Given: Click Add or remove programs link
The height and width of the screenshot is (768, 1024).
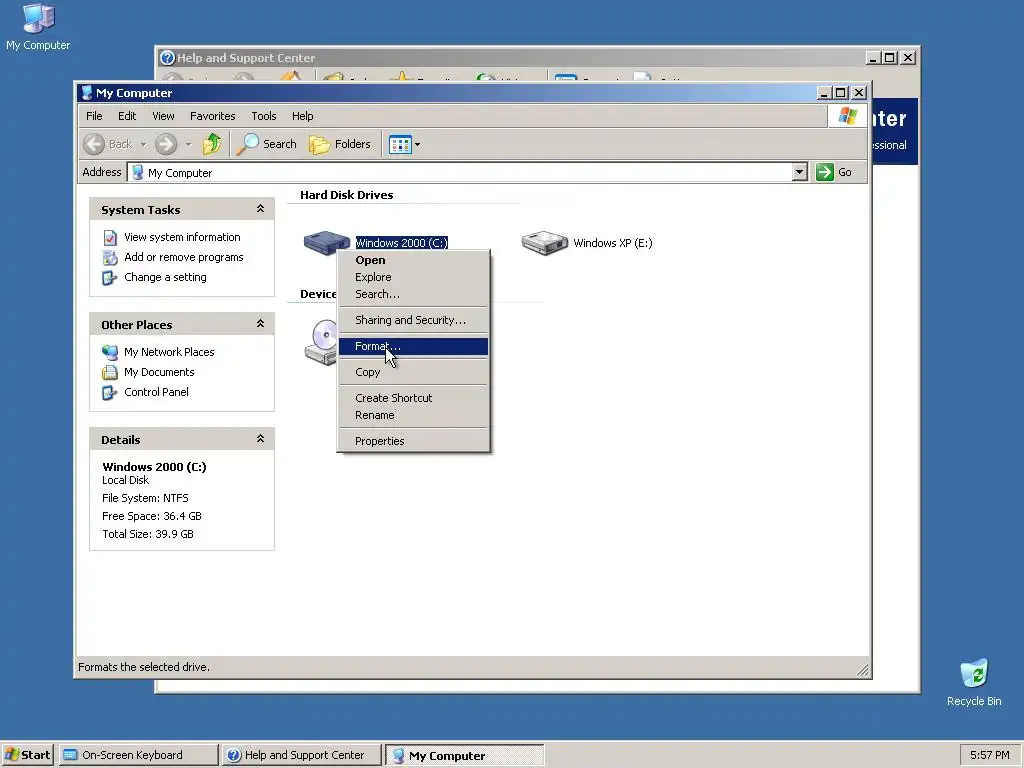Looking at the screenshot, I should (184, 257).
